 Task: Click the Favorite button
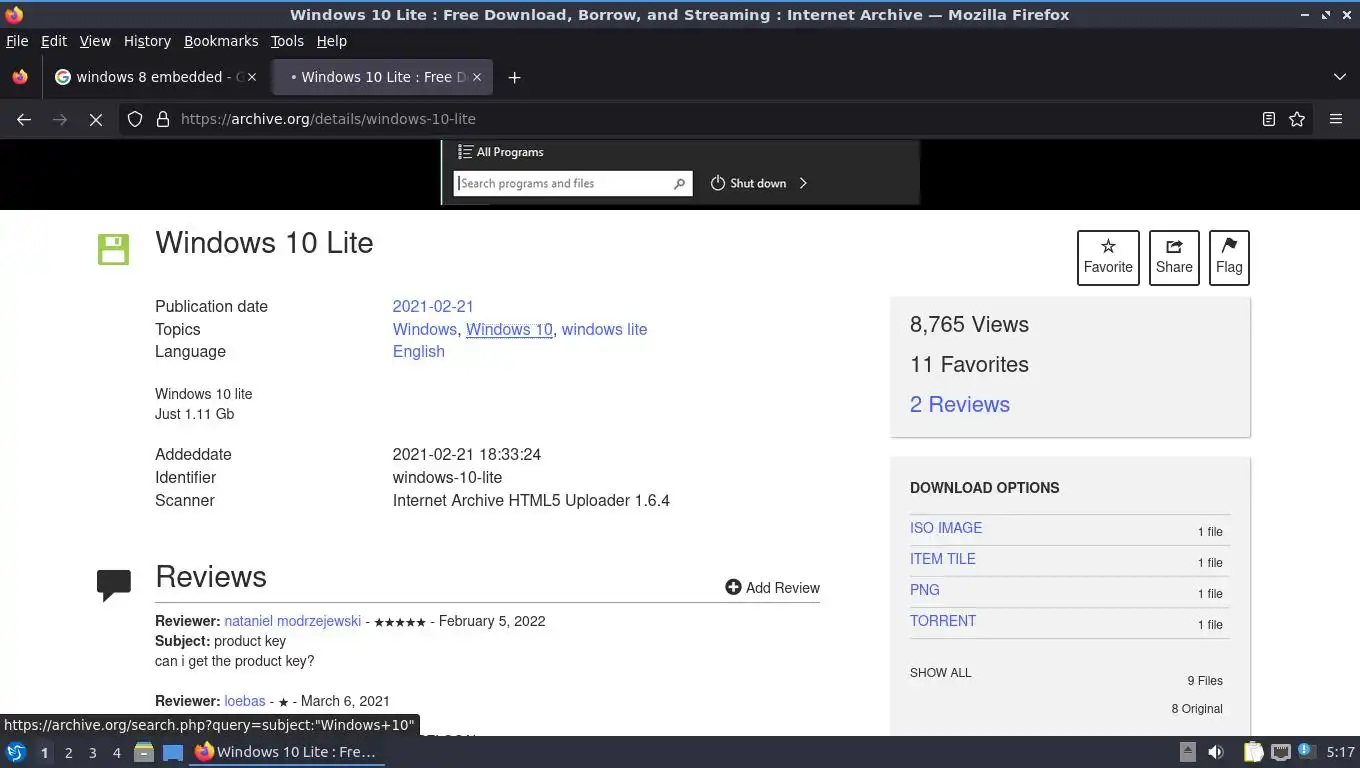[x=1108, y=258]
